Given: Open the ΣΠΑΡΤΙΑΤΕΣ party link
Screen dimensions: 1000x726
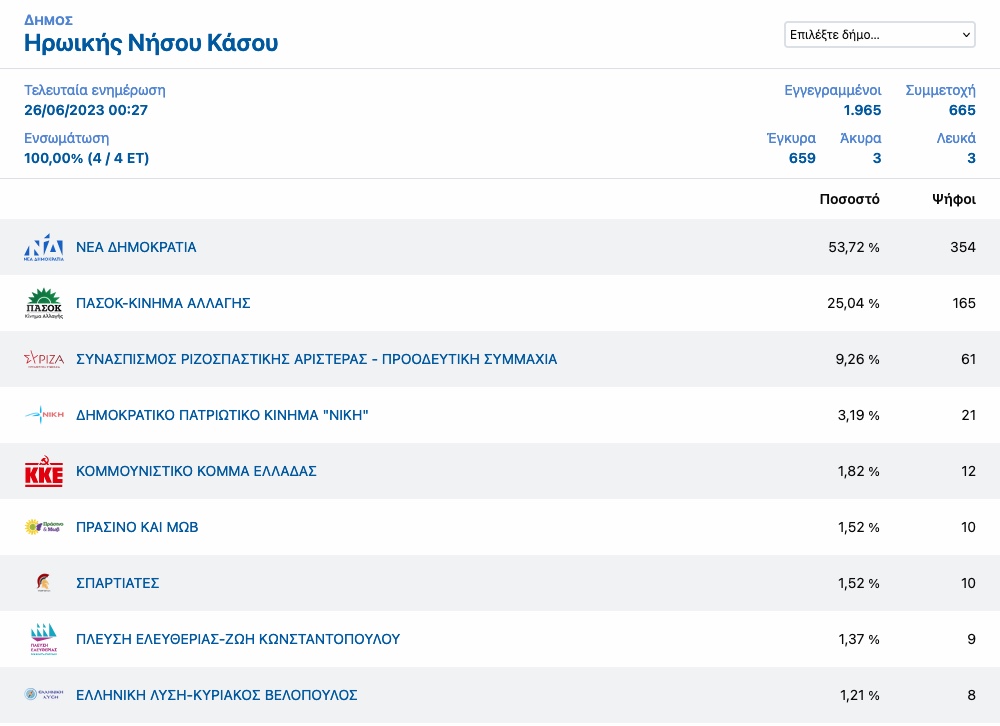Looking at the screenshot, I should [x=117, y=583].
